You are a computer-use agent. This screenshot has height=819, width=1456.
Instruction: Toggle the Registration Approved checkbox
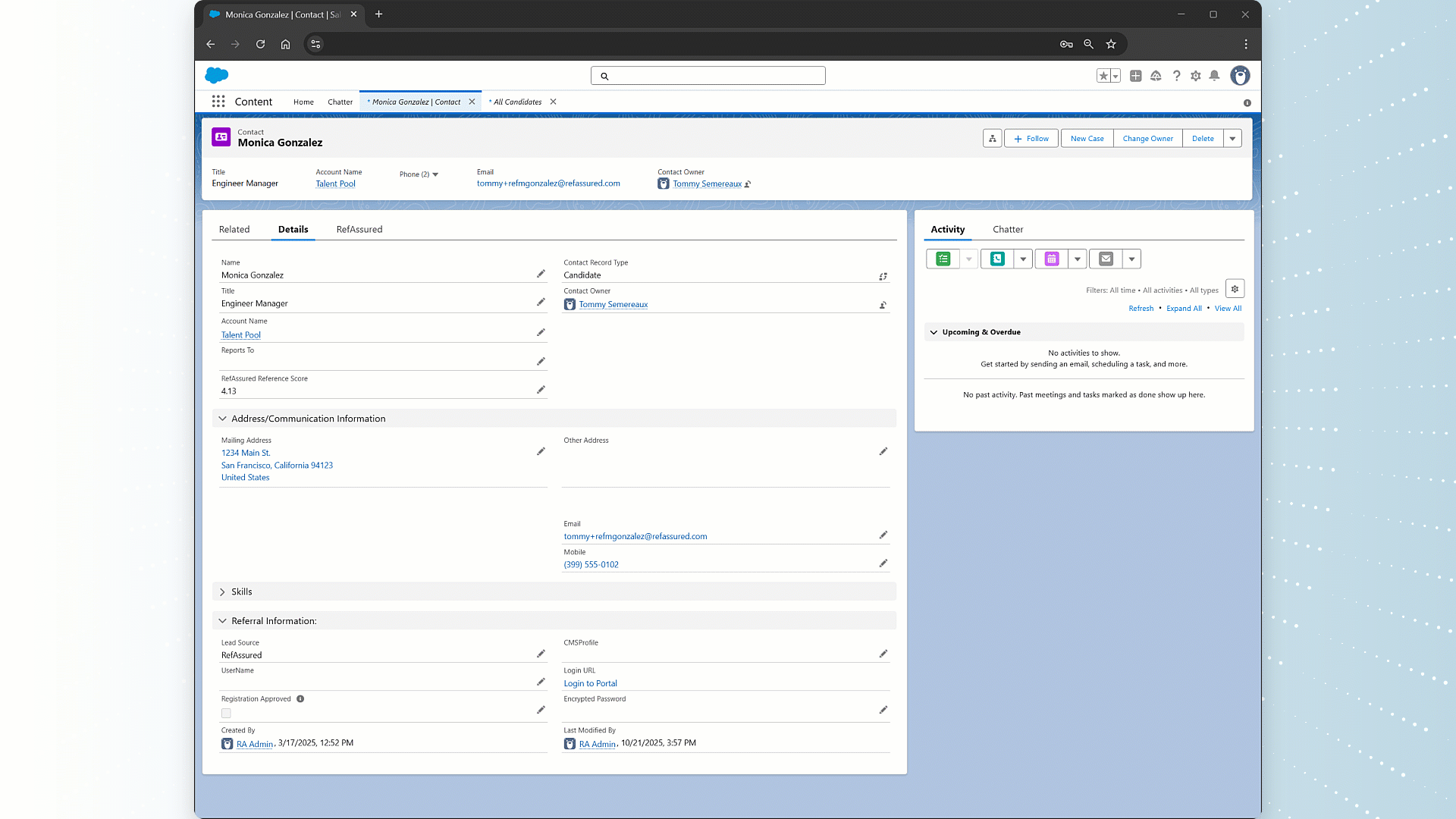(226, 714)
